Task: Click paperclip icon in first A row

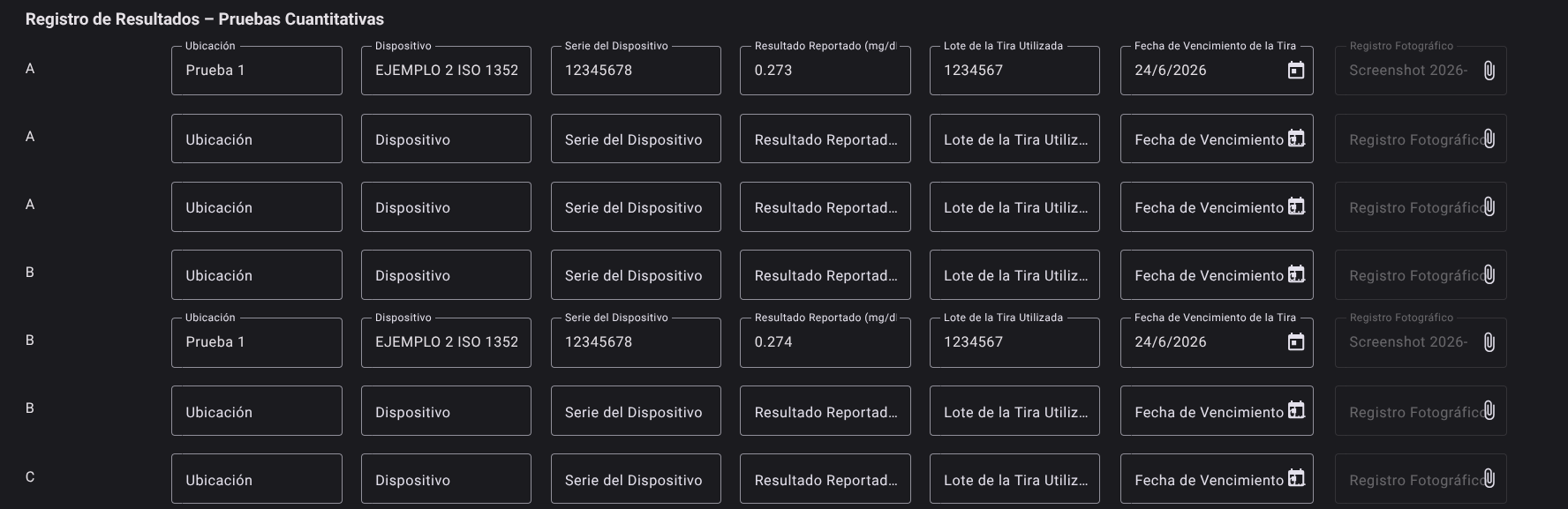Action: (x=1489, y=71)
